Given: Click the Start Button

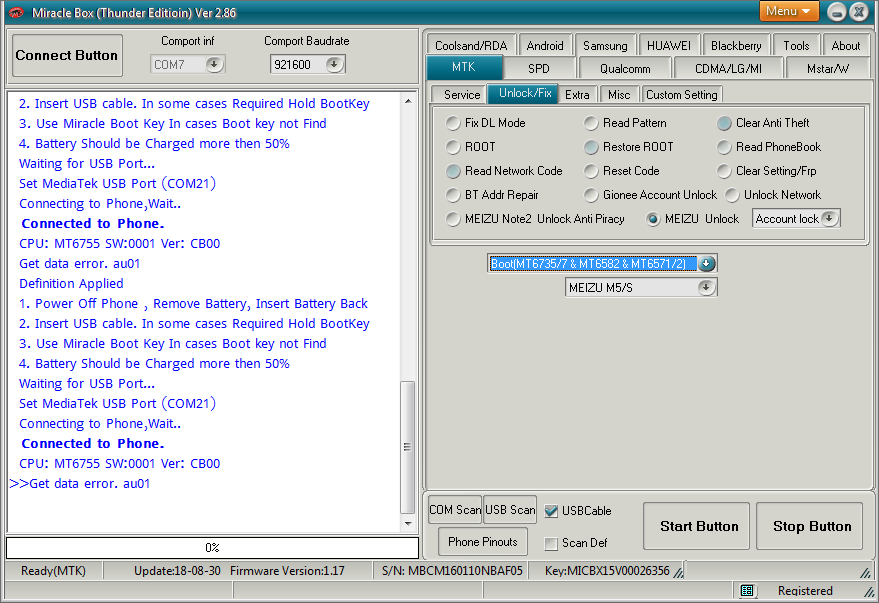Looking at the screenshot, I should click(x=696, y=526).
